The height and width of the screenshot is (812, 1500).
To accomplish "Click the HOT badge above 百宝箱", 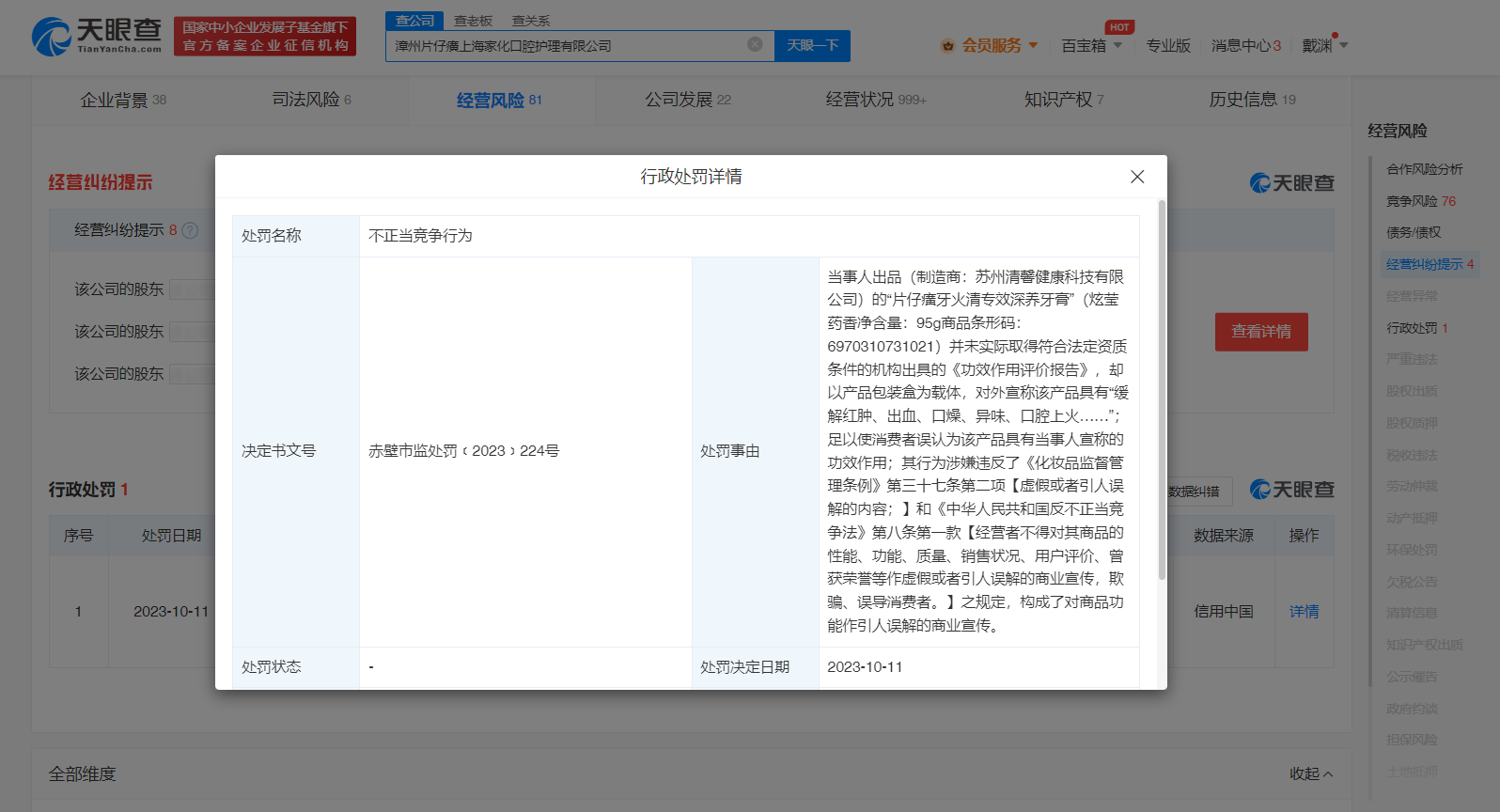I will pyautogui.click(x=1118, y=27).
